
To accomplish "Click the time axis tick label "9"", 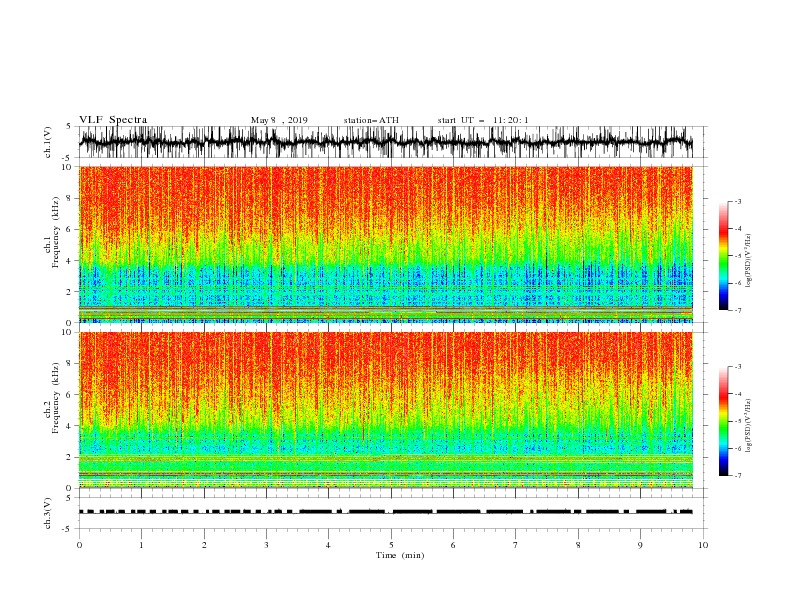I will pos(640,545).
